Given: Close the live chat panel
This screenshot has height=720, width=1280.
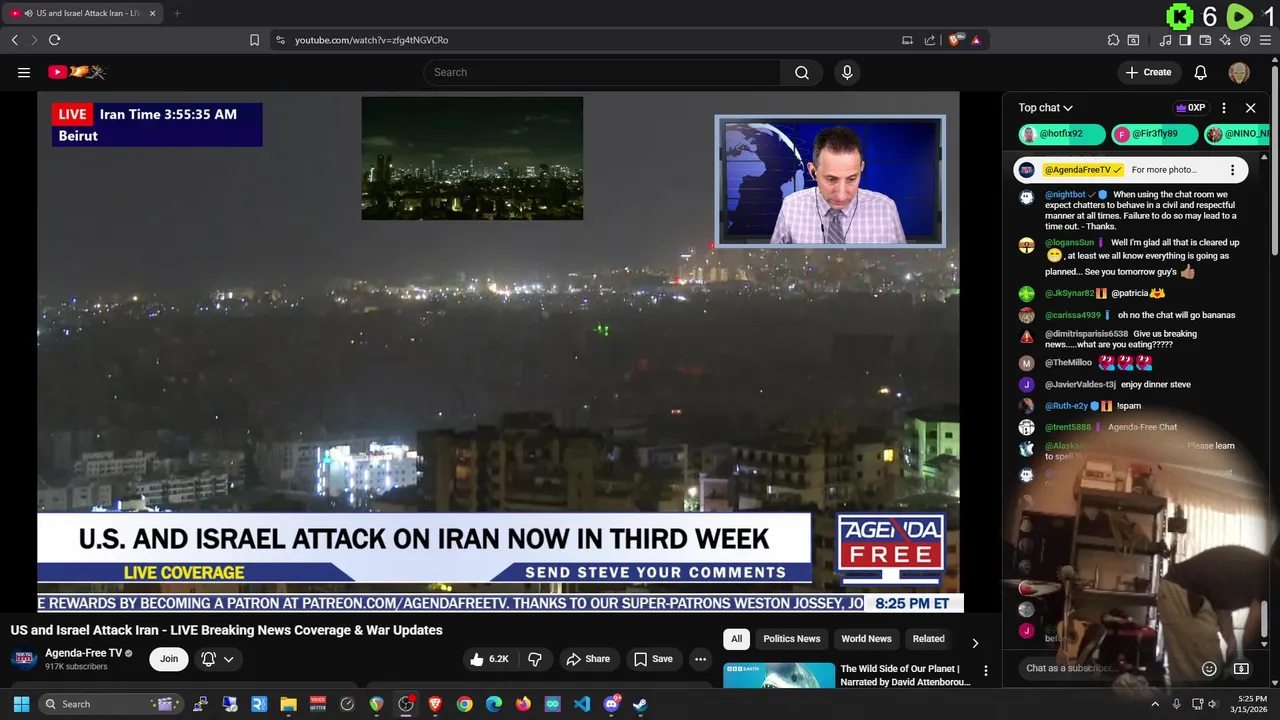Looking at the screenshot, I should [x=1250, y=108].
